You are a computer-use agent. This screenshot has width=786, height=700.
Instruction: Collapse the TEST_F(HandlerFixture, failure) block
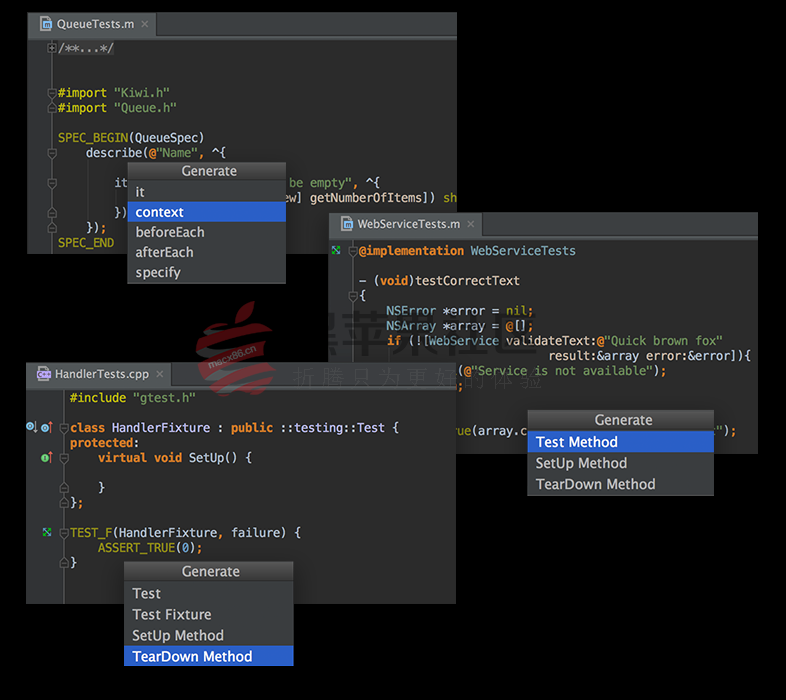64,533
